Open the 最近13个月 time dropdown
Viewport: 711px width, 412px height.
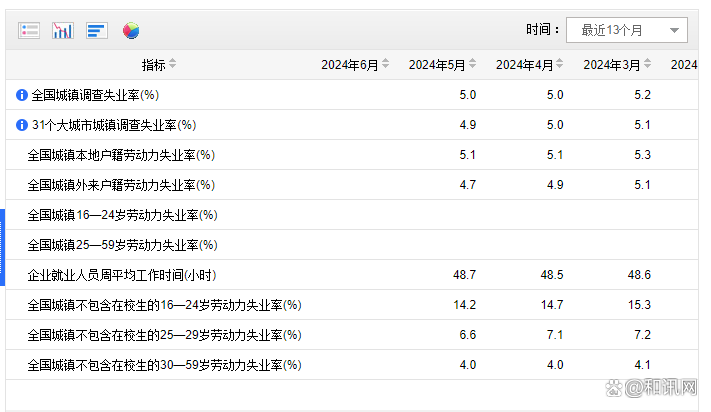click(x=627, y=30)
